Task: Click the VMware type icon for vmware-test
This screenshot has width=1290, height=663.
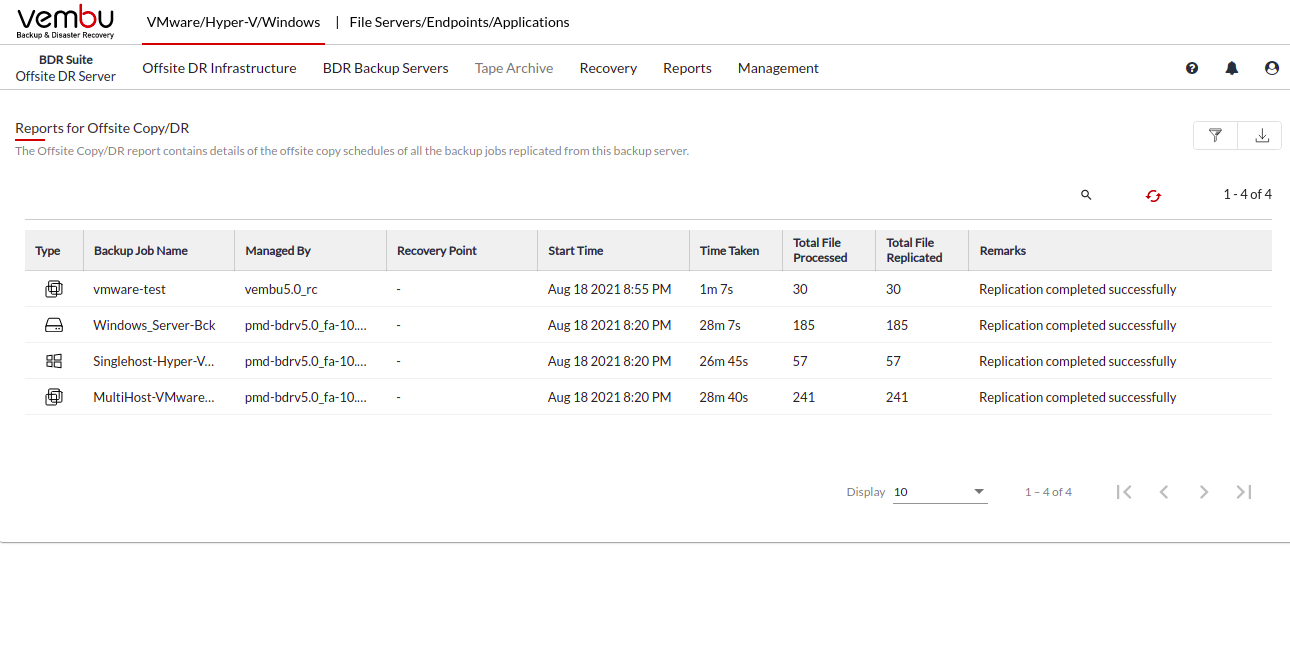Action: (54, 289)
